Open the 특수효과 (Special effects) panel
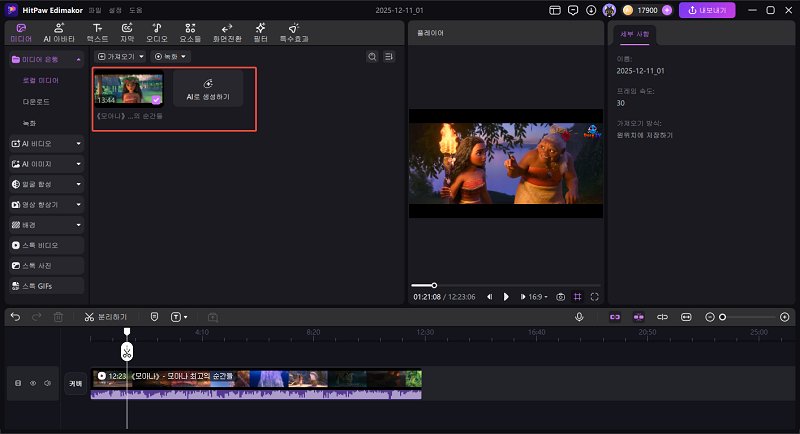This screenshot has height=434, width=800. point(294,33)
